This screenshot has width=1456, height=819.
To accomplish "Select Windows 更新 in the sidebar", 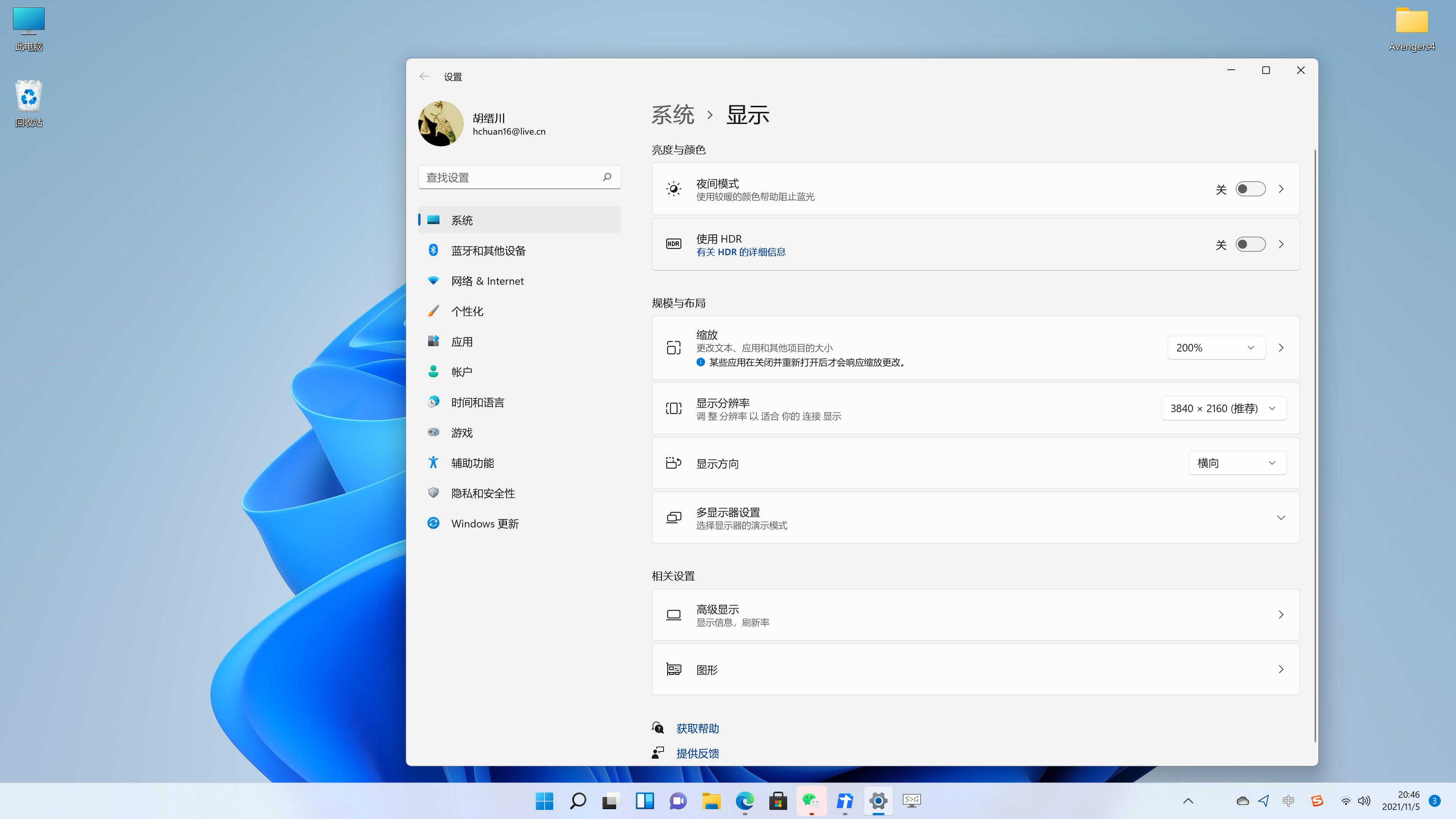I will (x=485, y=523).
